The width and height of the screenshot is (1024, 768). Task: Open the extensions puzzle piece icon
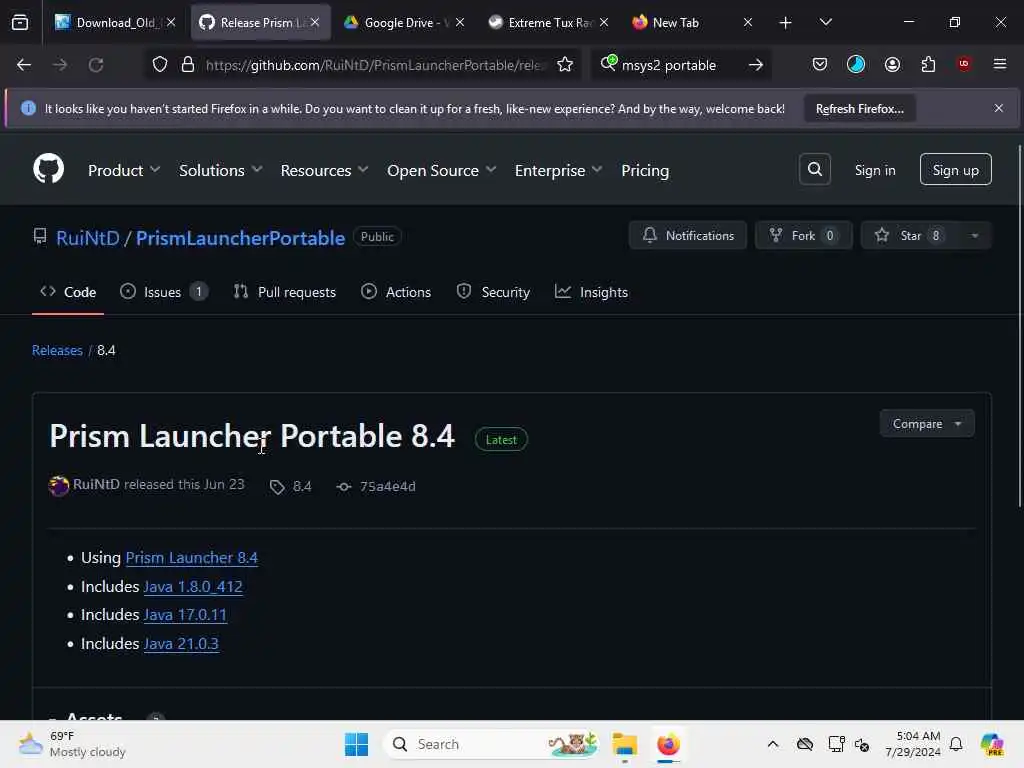(928, 64)
